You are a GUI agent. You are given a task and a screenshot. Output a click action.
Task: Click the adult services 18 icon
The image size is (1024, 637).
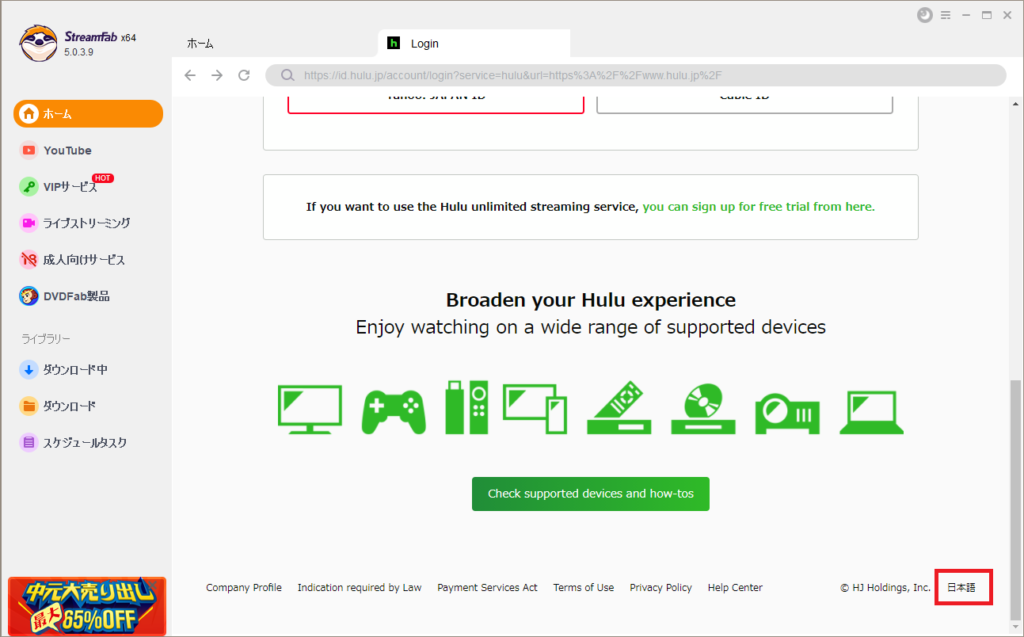tap(28, 260)
